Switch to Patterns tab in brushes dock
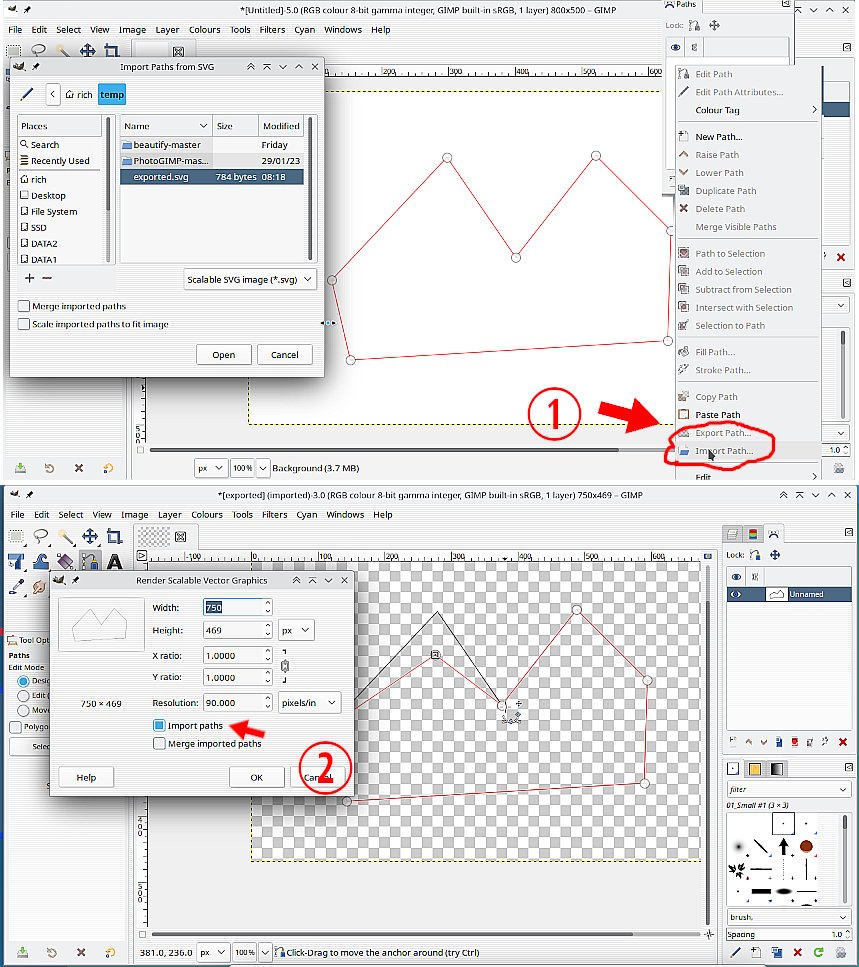Viewport: 859px width, 967px height. 753,769
